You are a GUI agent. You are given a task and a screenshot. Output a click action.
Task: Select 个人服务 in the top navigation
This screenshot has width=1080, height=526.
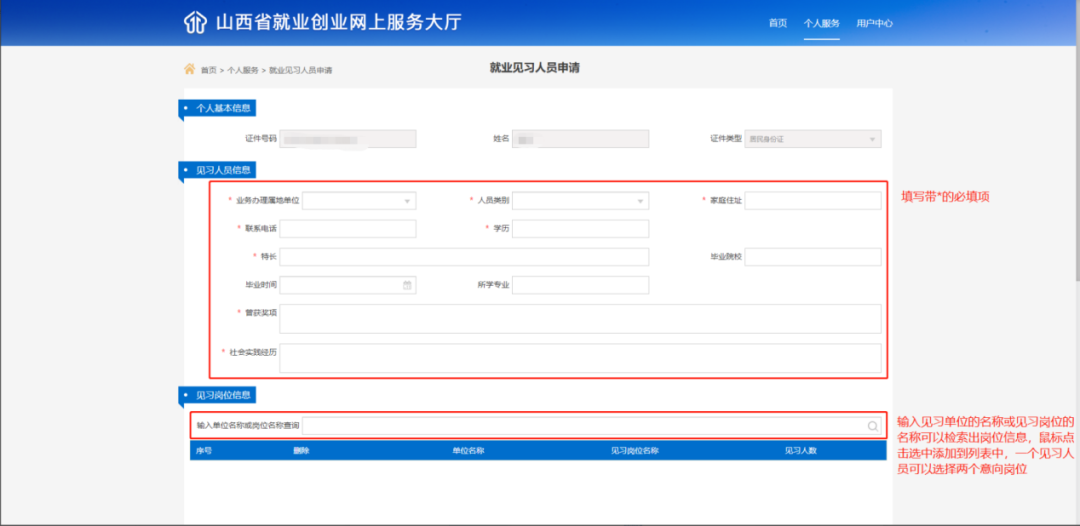point(821,23)
